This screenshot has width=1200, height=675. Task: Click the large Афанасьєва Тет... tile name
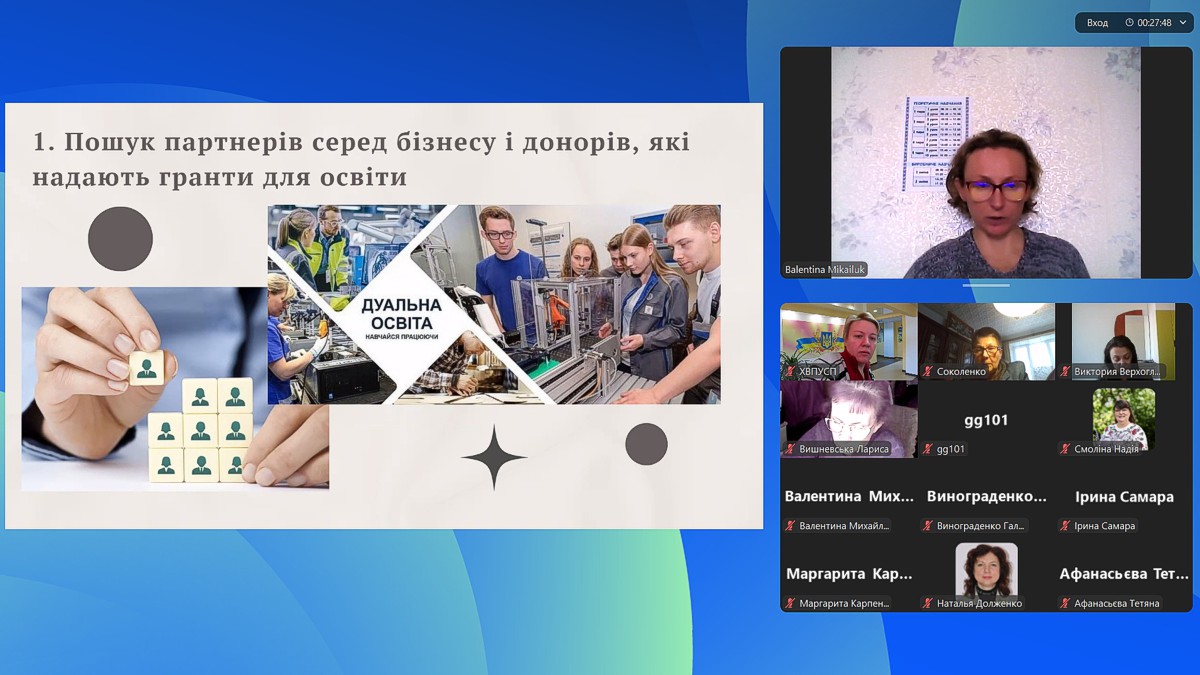coord(1124,574)
